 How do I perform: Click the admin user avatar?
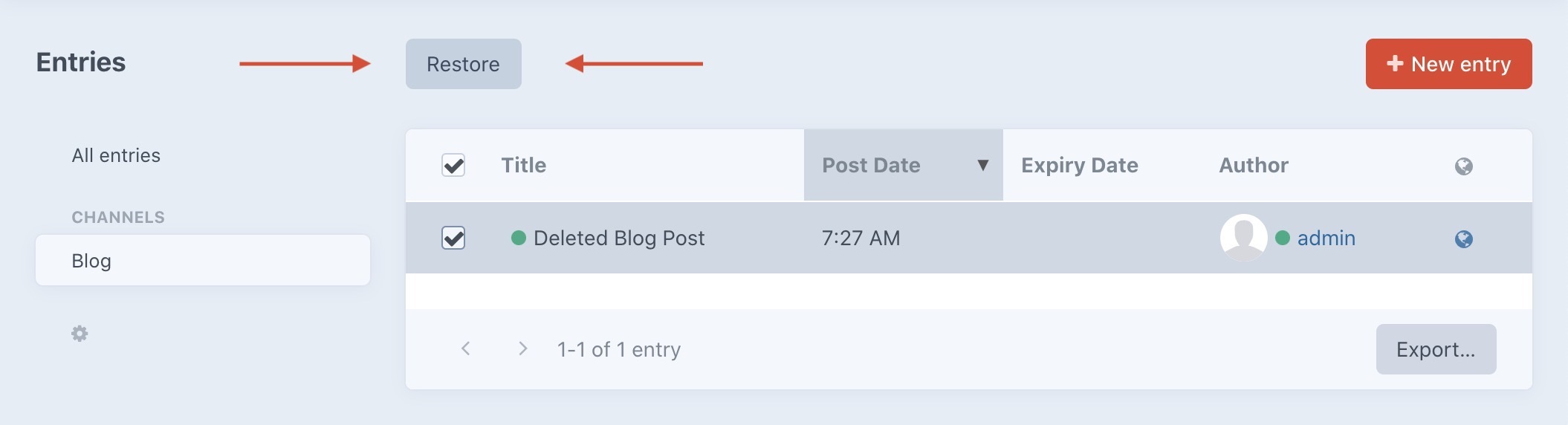pyautogui.click(x=1243, y=238)
